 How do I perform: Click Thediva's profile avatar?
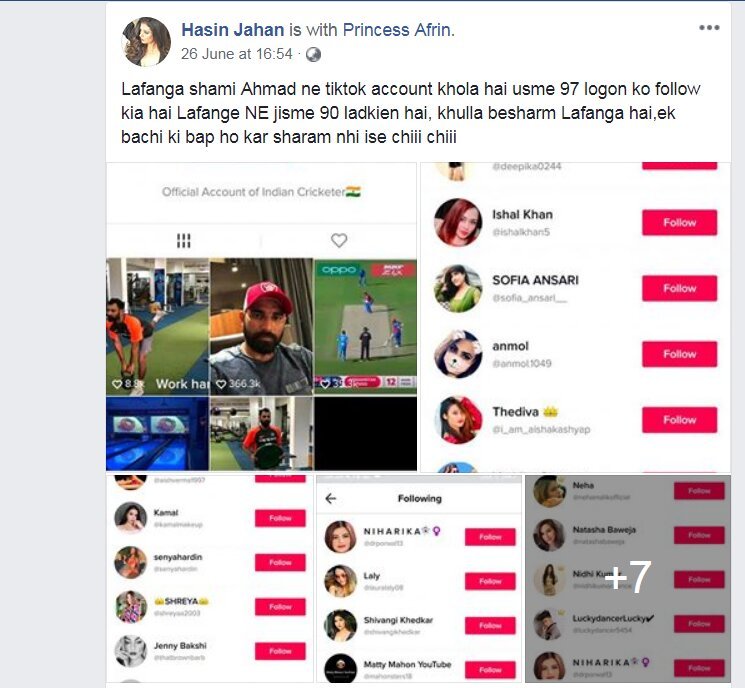tap(458, 420)
